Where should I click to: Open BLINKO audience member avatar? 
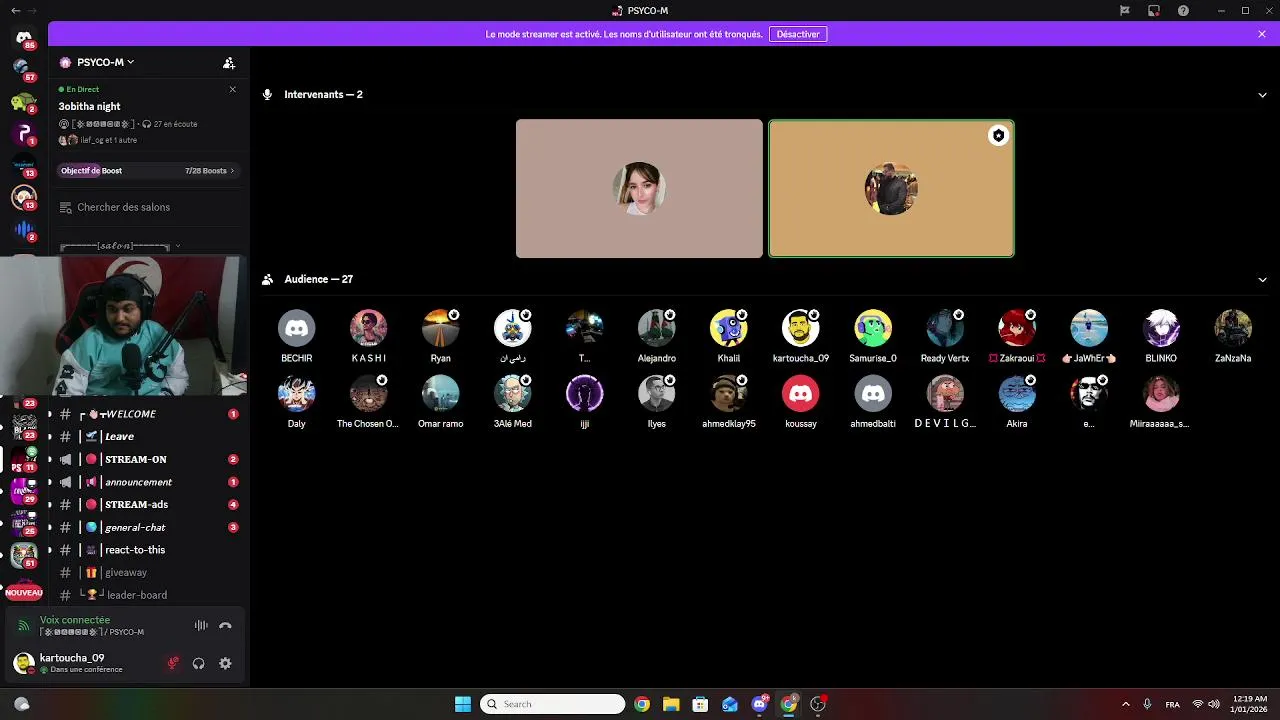[x=1161, y=328]
